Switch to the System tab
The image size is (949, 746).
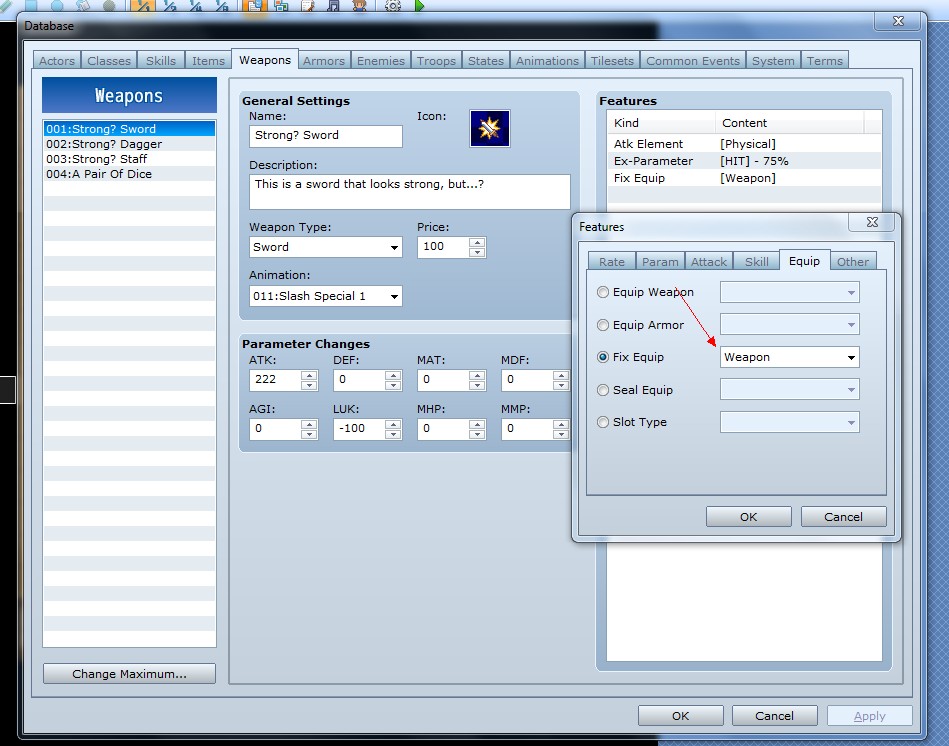click(x=773, y=61)
